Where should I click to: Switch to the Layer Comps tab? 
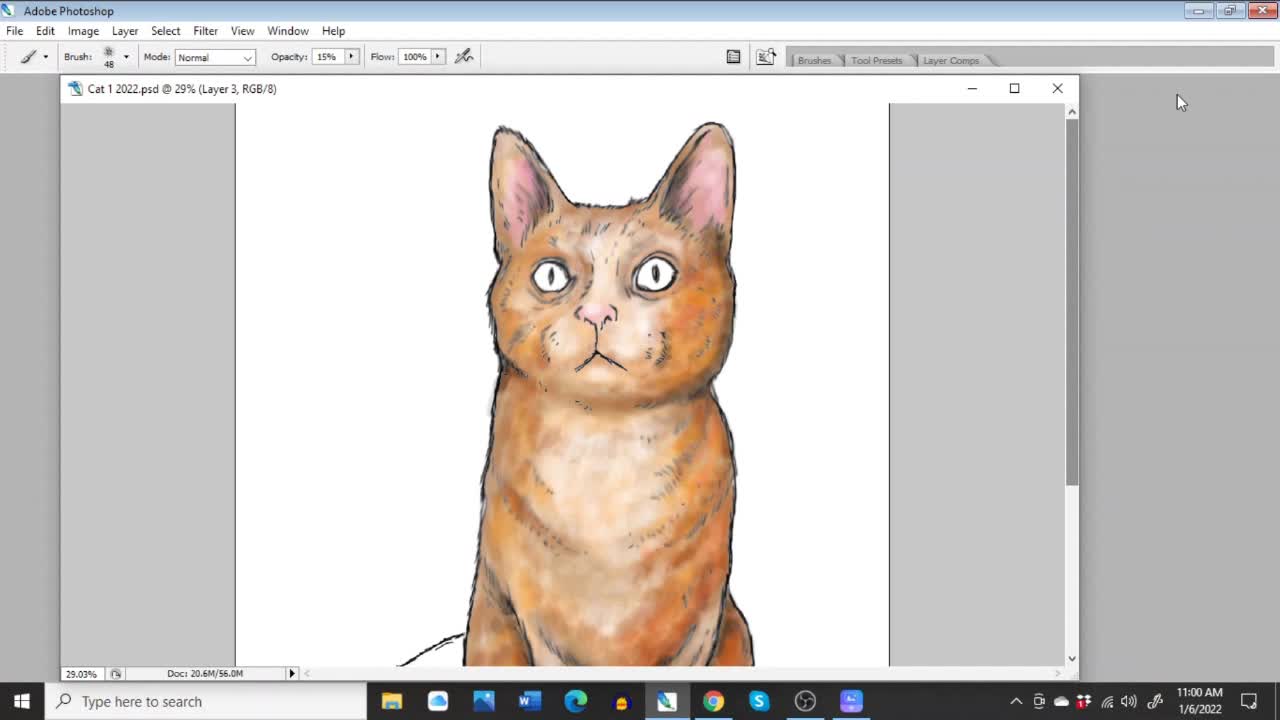point(950,60)
